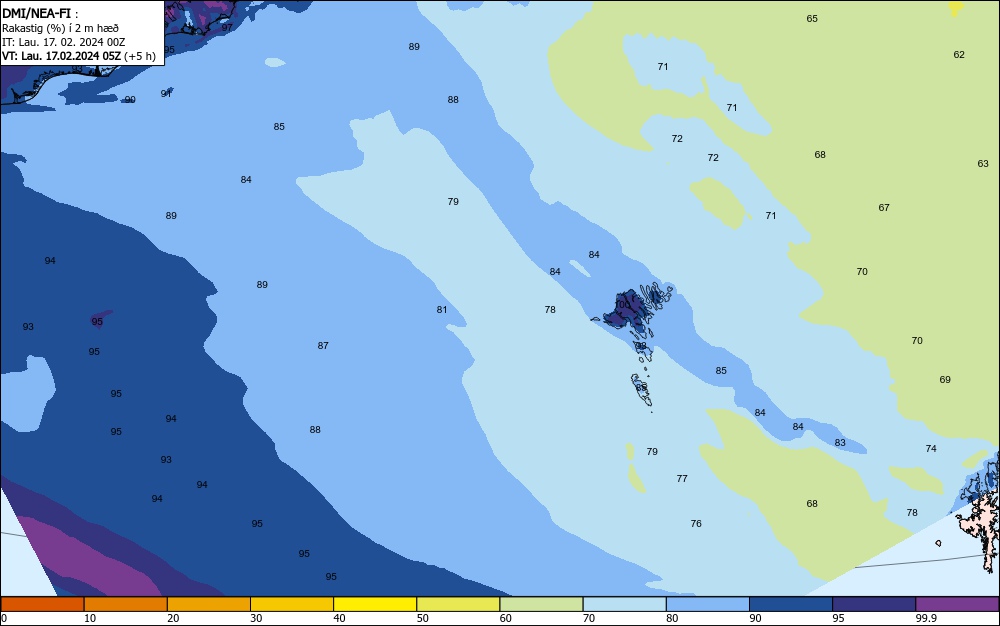Click the humidity value '67' on the map
The width and height of the screenshot is (1000, 626).
(884, 208)
